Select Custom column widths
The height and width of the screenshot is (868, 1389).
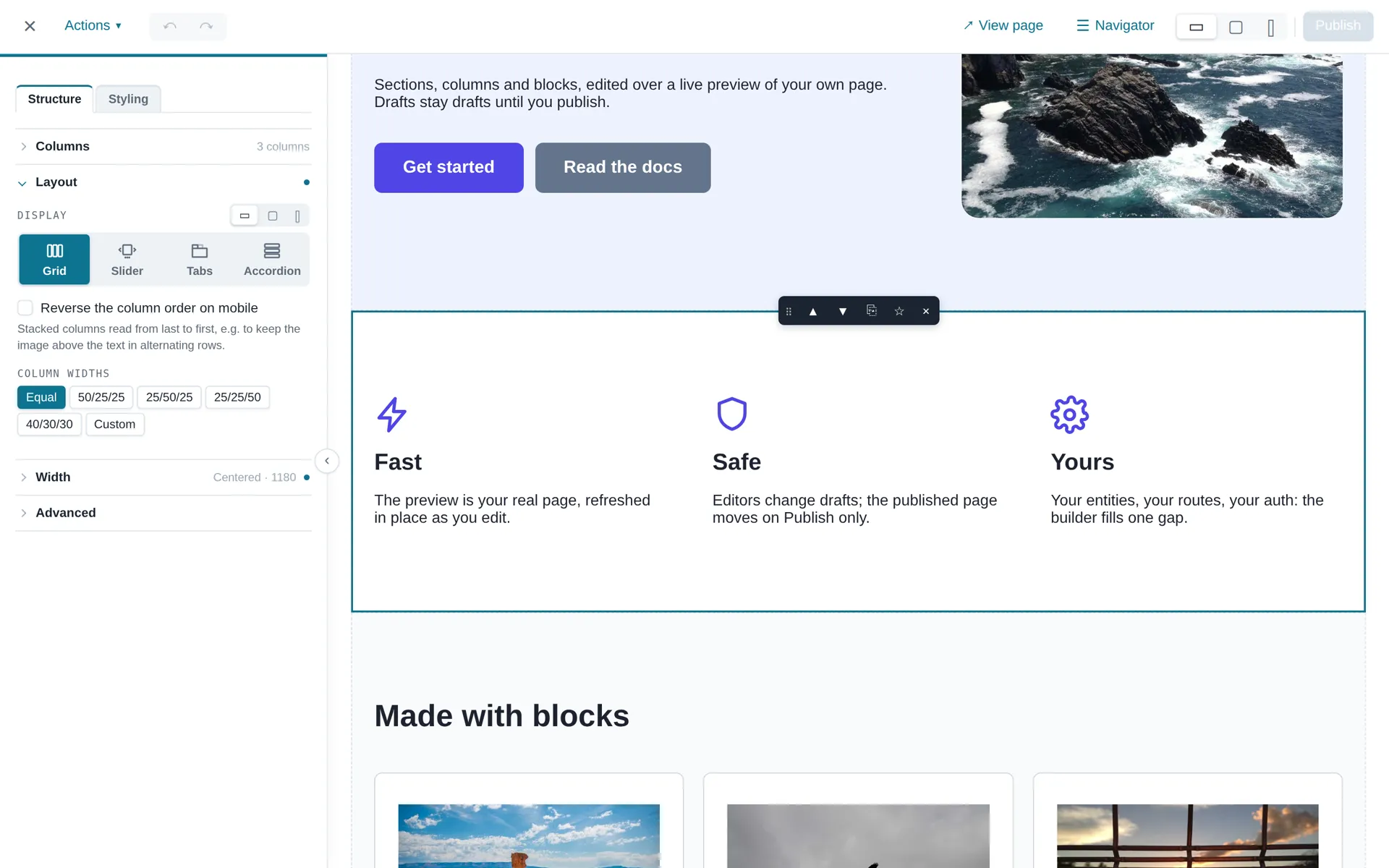point(114,425)
